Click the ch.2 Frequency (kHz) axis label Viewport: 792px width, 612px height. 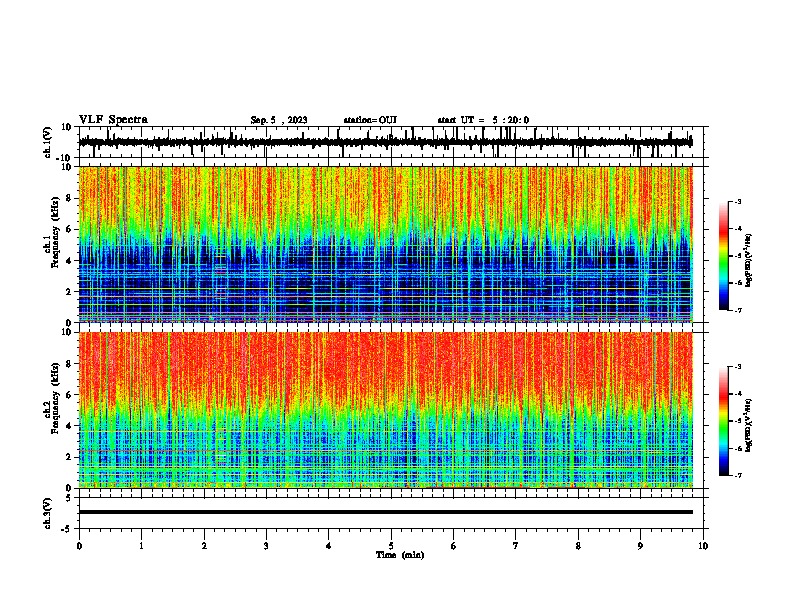[x=51, y=398]
